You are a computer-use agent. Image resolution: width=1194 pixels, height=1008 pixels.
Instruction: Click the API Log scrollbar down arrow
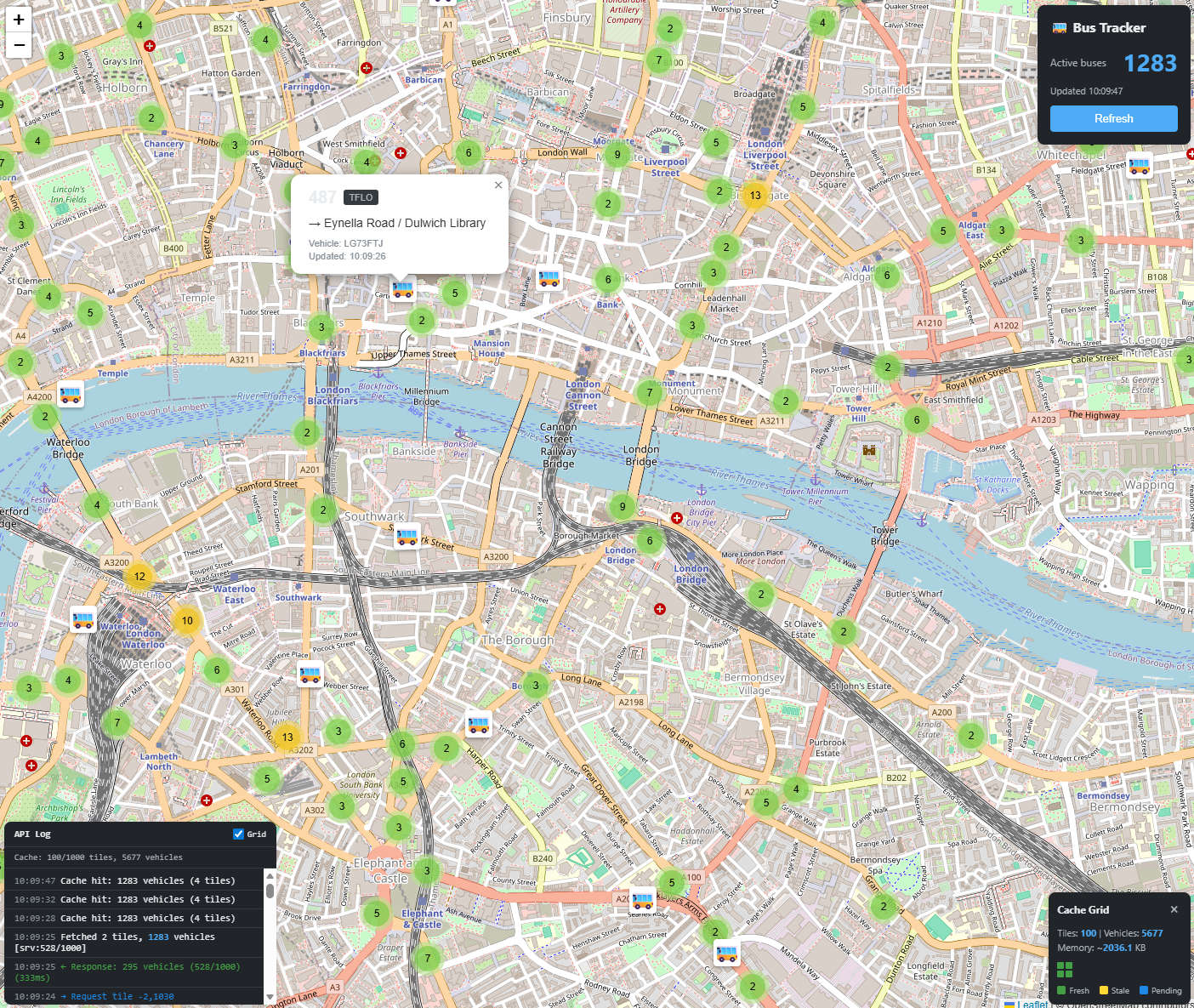[270, 995]
